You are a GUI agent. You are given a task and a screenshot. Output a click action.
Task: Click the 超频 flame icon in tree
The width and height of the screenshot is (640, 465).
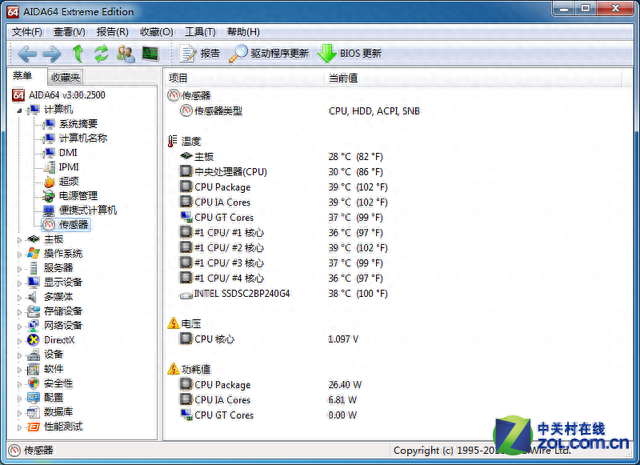click(x=48, y=182)
